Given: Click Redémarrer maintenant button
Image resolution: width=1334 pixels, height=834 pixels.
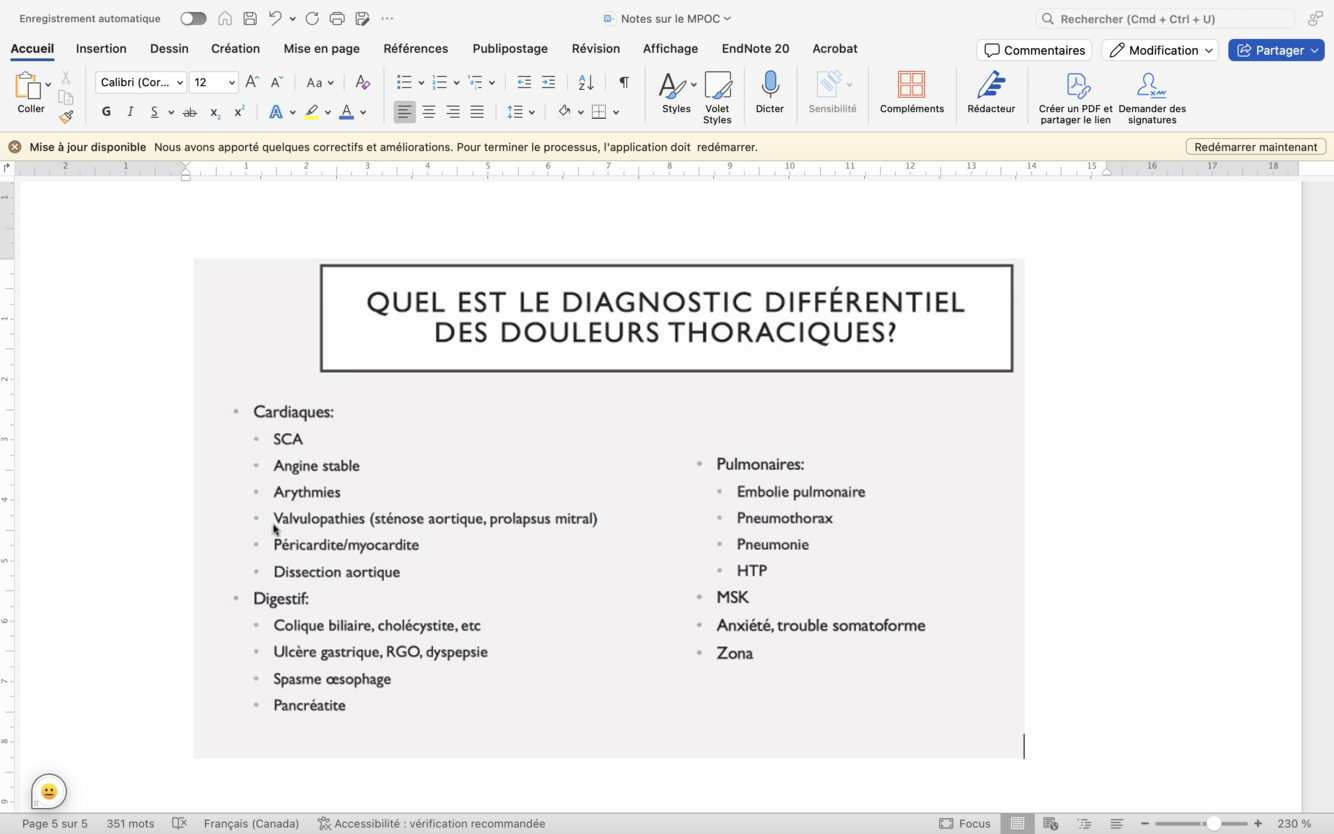Looking at the screenshot, I should click(x=1256, y=147).
